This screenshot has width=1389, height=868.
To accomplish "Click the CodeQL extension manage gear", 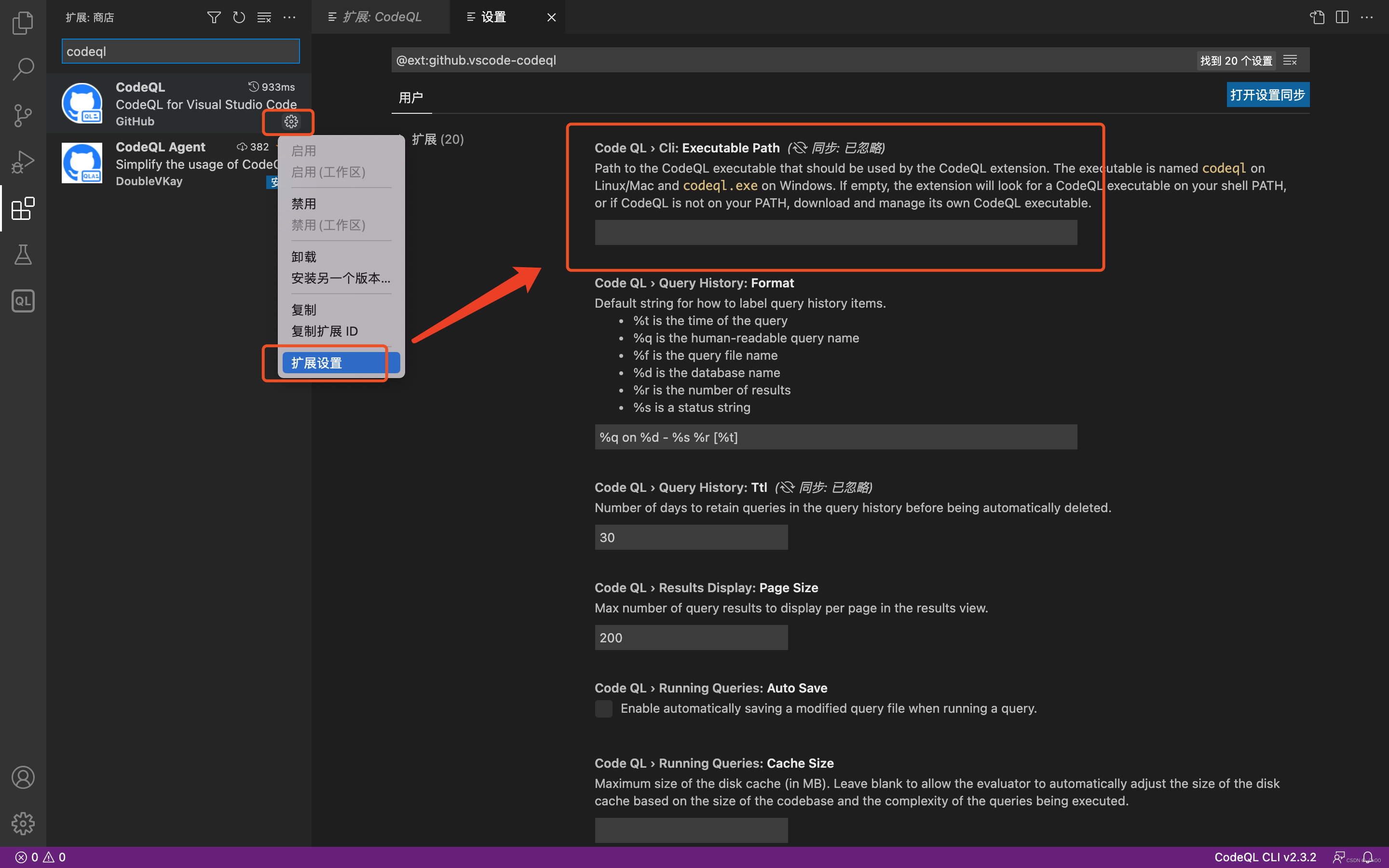I will (291, 122).
